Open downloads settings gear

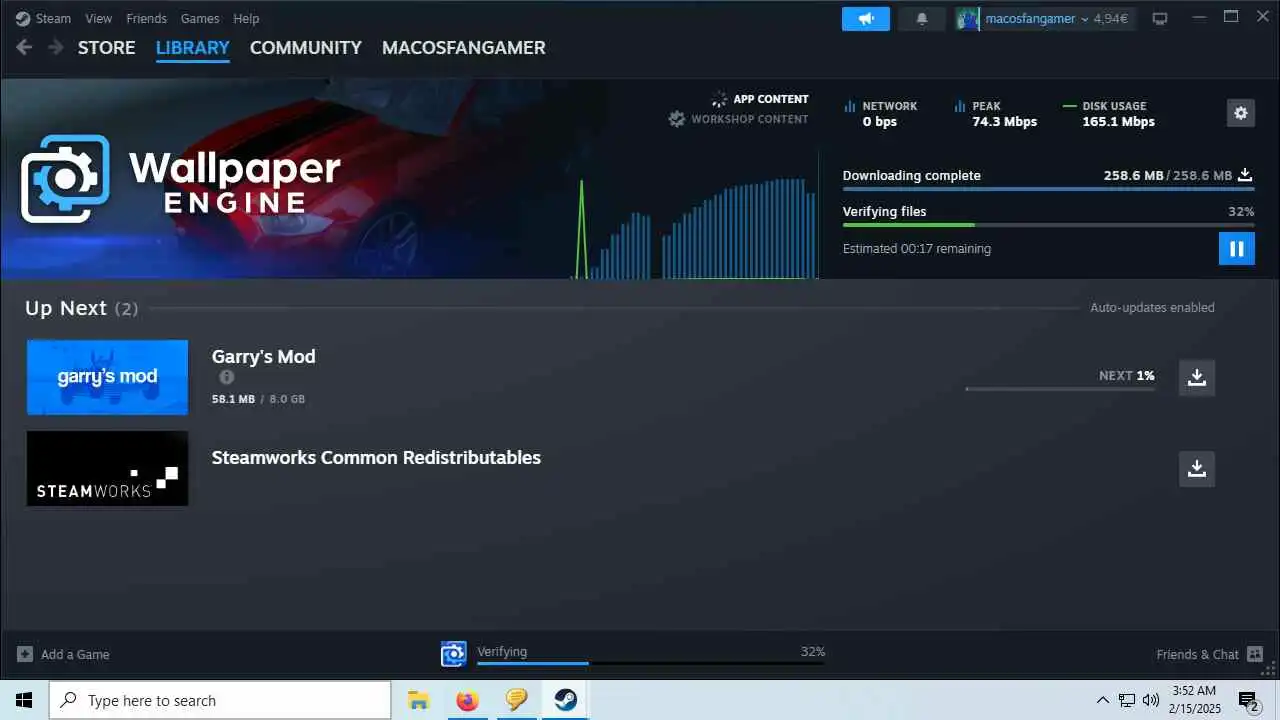[1241, 113]
